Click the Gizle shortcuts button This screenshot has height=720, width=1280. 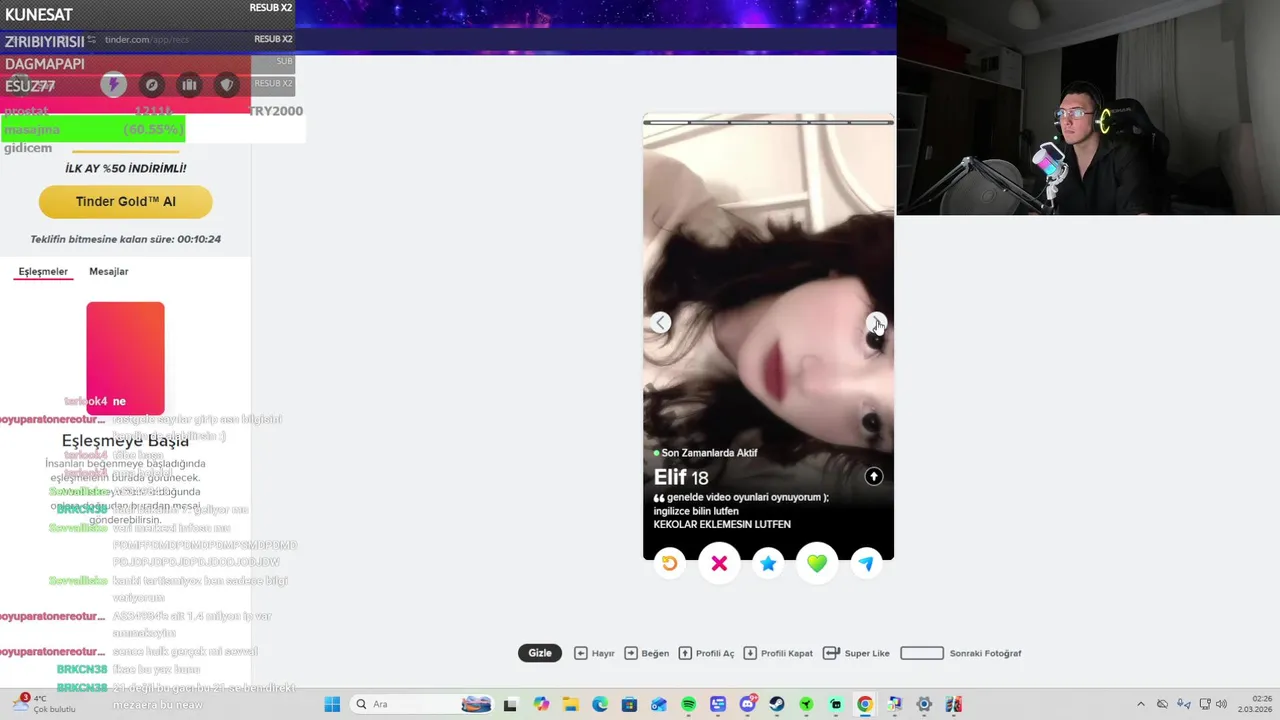coord(540,653)
